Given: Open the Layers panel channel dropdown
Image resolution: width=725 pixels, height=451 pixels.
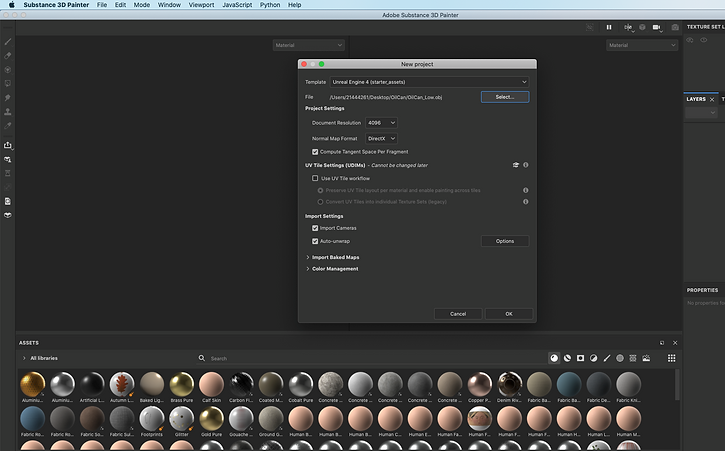Looking at the screenshot, I should [x=701, y=112].
